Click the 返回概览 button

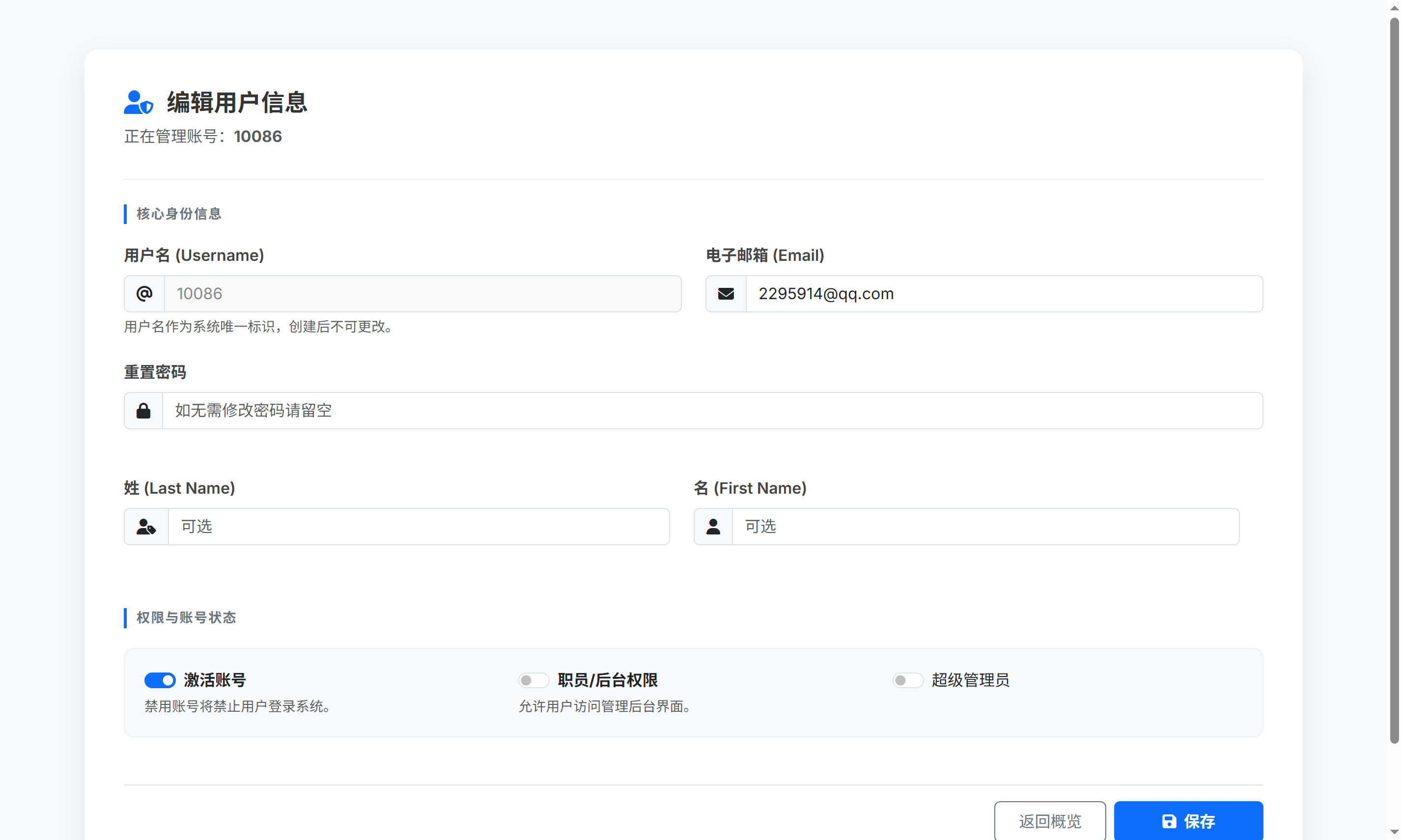point(1049,821)
